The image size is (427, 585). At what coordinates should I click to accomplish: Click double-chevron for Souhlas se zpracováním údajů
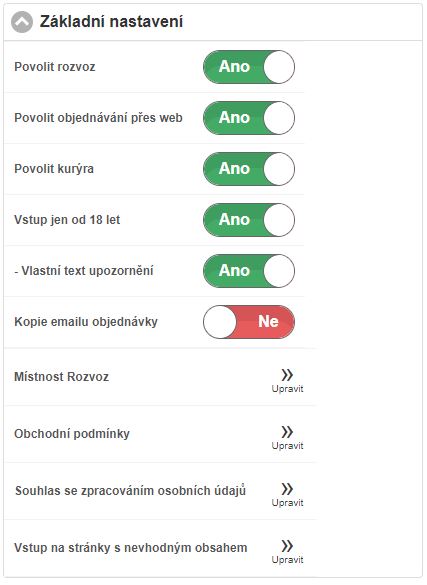coord(287,489)
